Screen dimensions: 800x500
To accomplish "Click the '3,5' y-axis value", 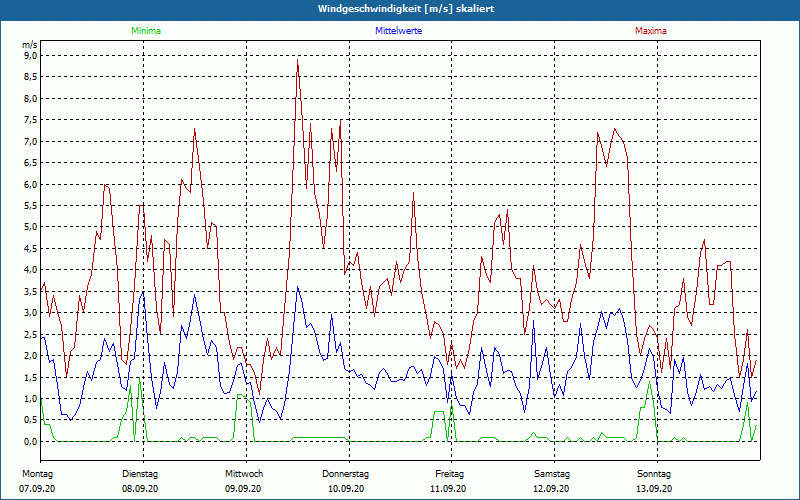I will tap(31, 291).
